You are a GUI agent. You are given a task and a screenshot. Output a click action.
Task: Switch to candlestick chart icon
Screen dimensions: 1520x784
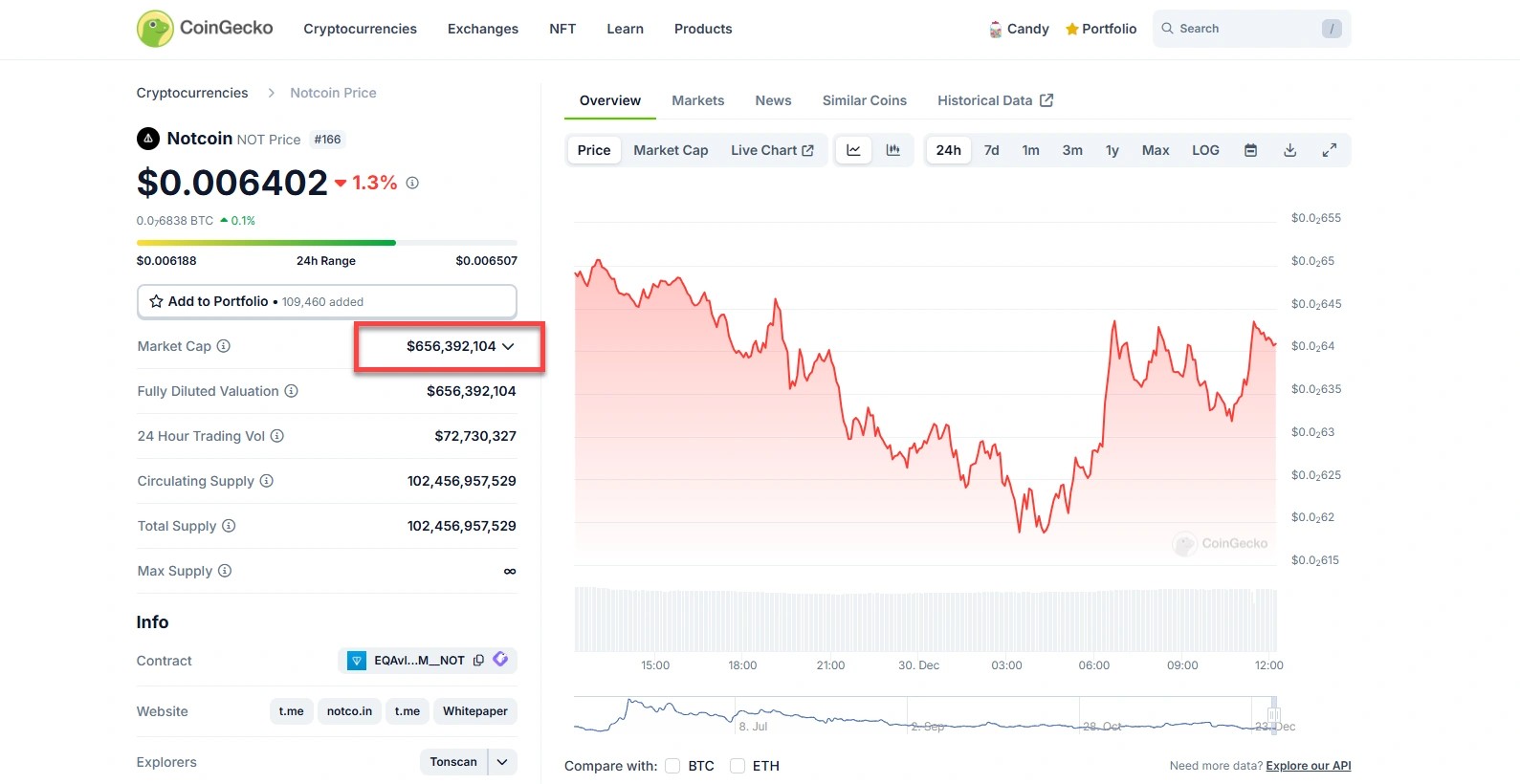coord(893,150)
